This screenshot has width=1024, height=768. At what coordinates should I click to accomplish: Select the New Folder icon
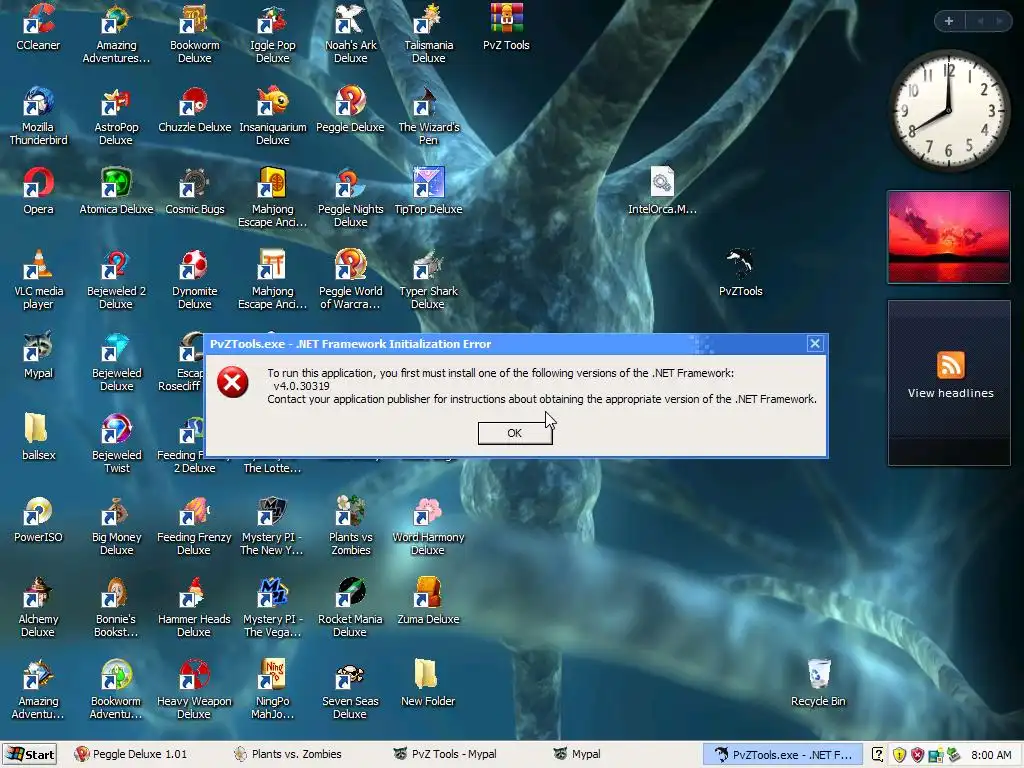pos(428,684)
